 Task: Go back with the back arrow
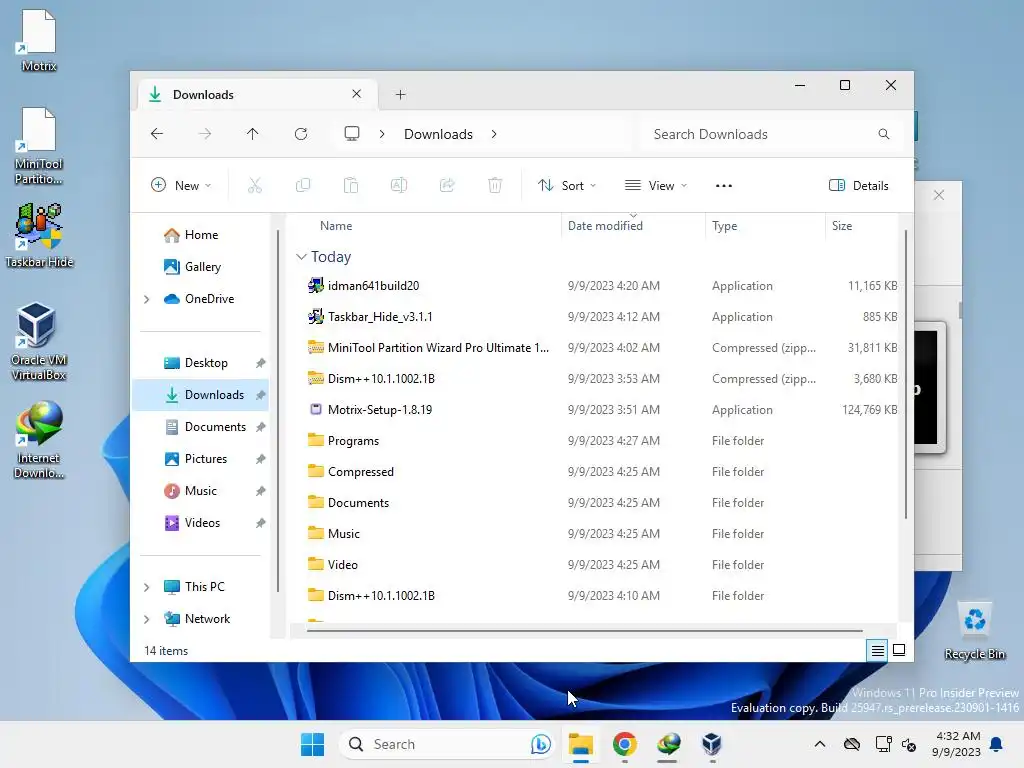(x=157, y=134)
